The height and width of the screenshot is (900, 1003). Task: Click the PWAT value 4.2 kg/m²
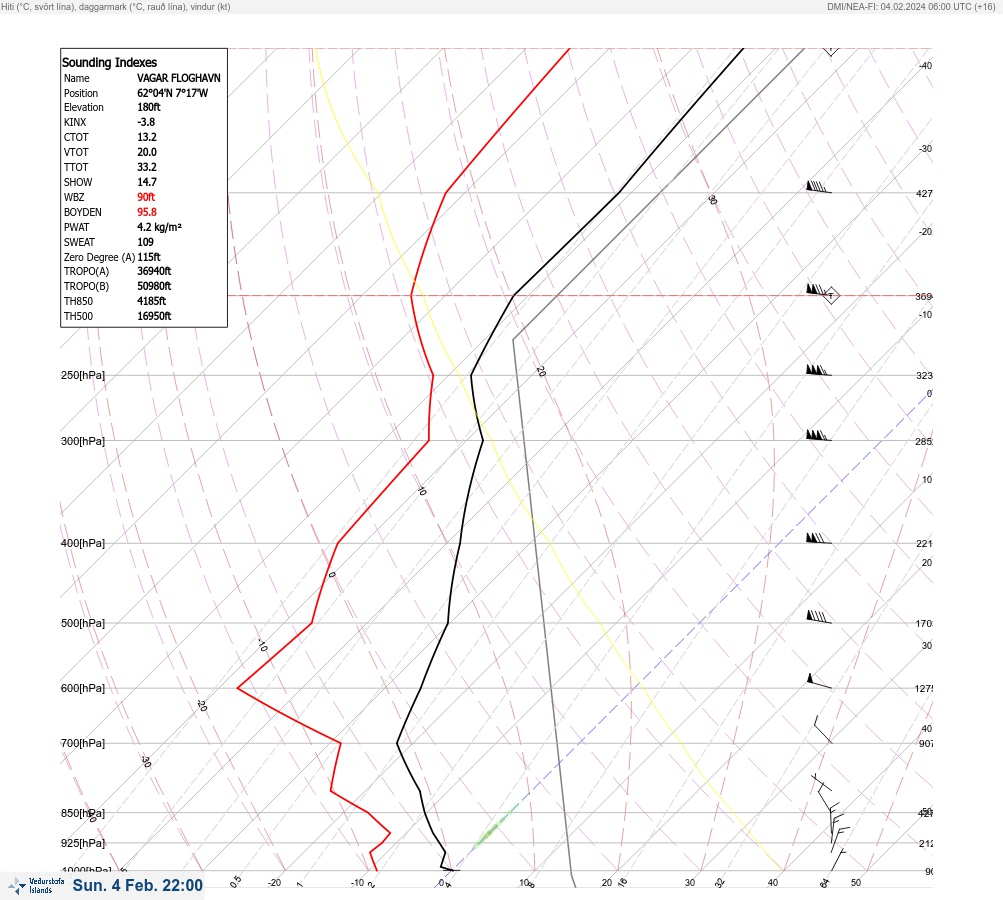tap(159, 227)
